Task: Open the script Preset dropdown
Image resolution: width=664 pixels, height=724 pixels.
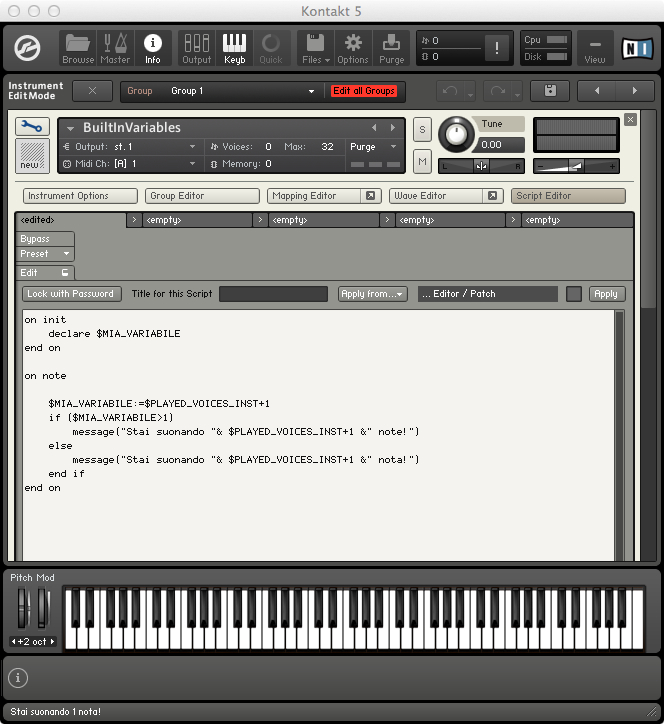Action: point(46,254)
